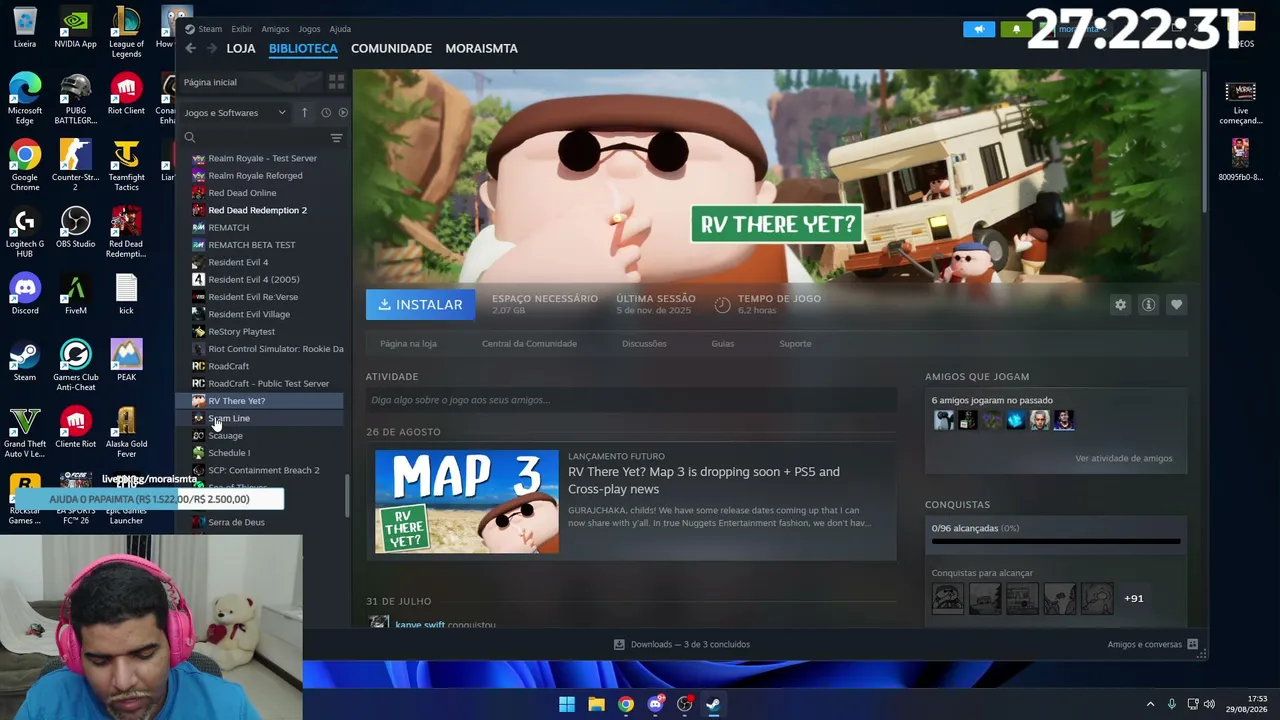Open the Map 3 news thumbnail
Image resolution: width=1280 pixels, height=720 pixels.
[467, 501]
